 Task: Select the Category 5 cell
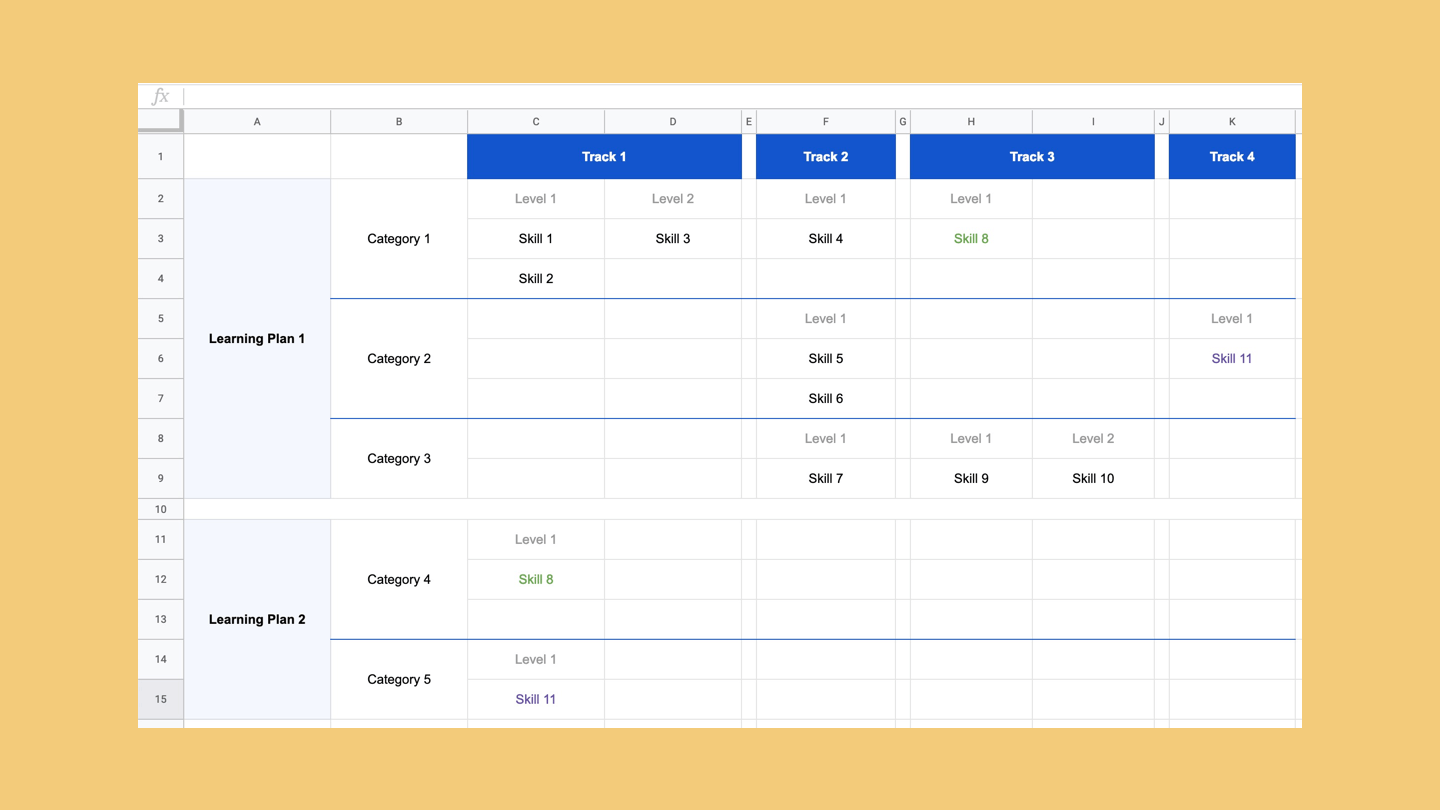399,679
